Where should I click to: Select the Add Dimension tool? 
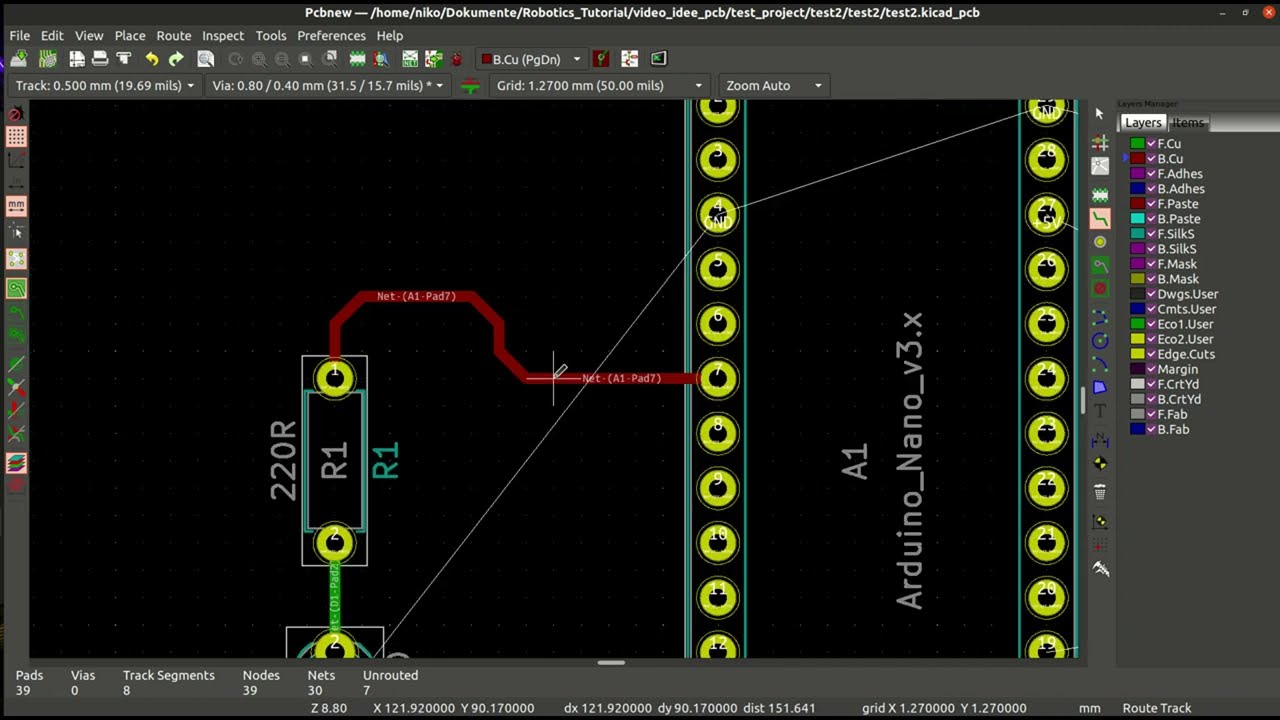click(1100, 439)
